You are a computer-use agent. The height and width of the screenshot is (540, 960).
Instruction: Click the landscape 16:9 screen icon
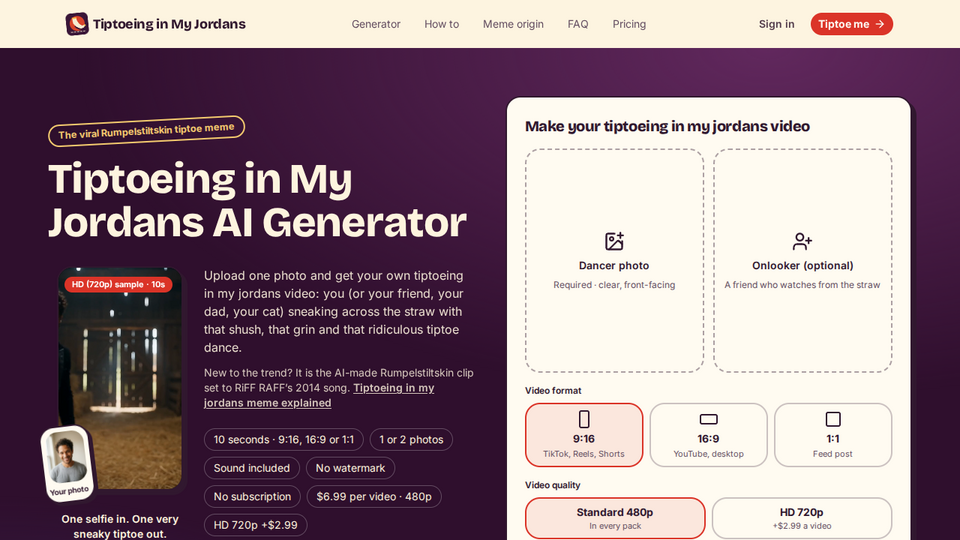(708, 419)
